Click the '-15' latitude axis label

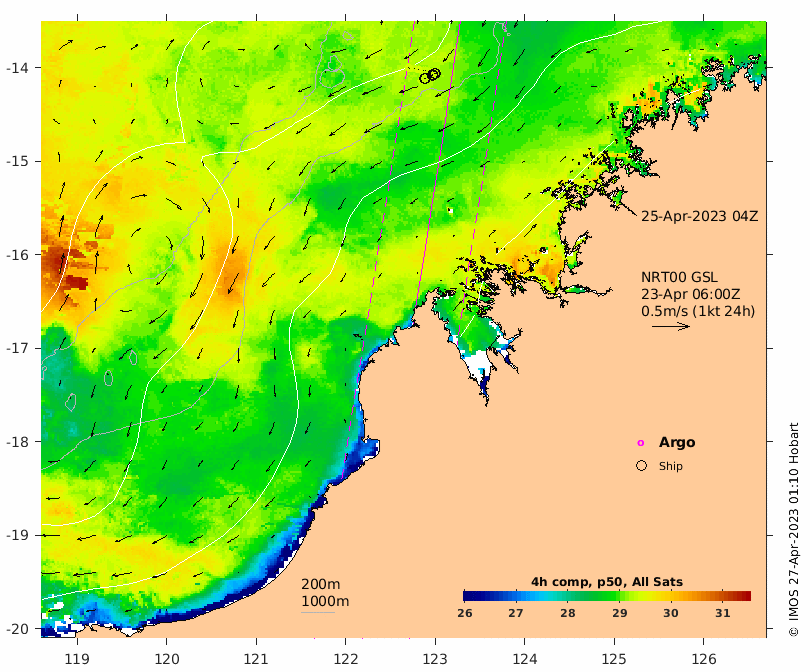click(x=17, y=161)
